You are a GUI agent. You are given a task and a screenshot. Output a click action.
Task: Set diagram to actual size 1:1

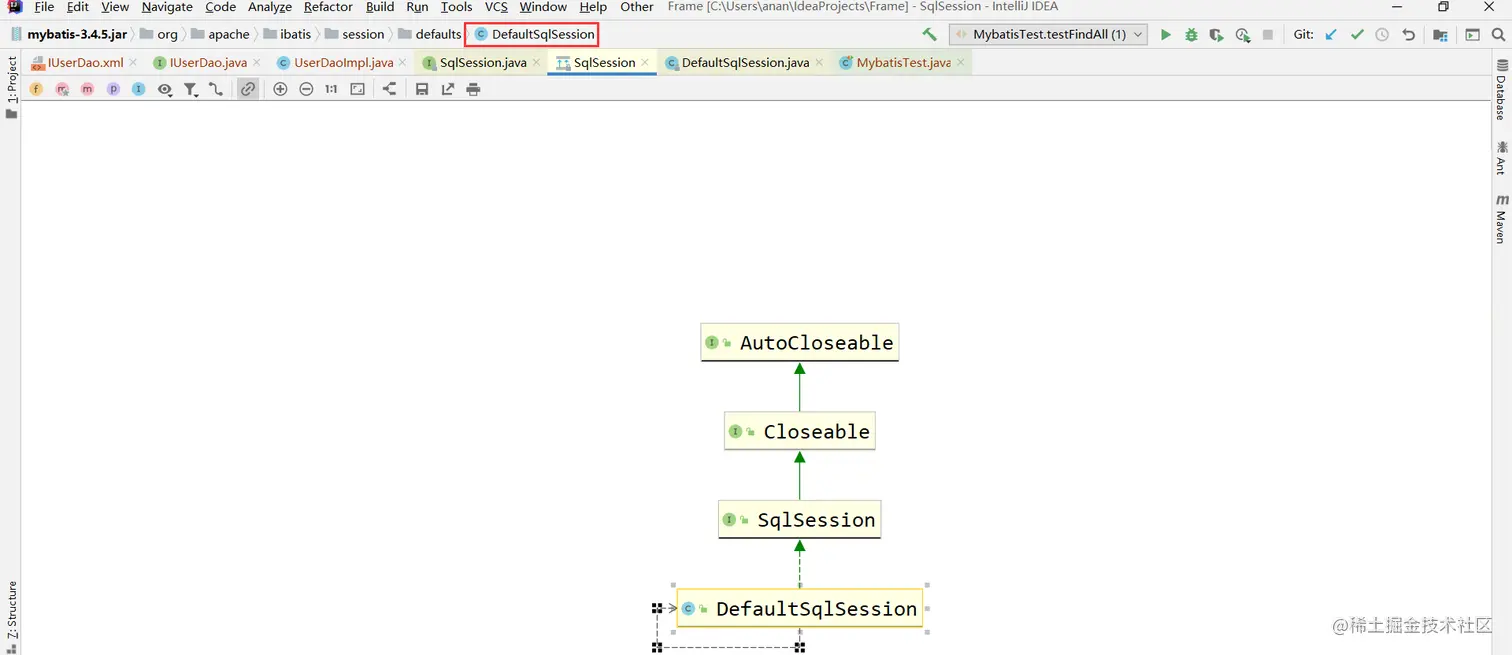point(331,89)
